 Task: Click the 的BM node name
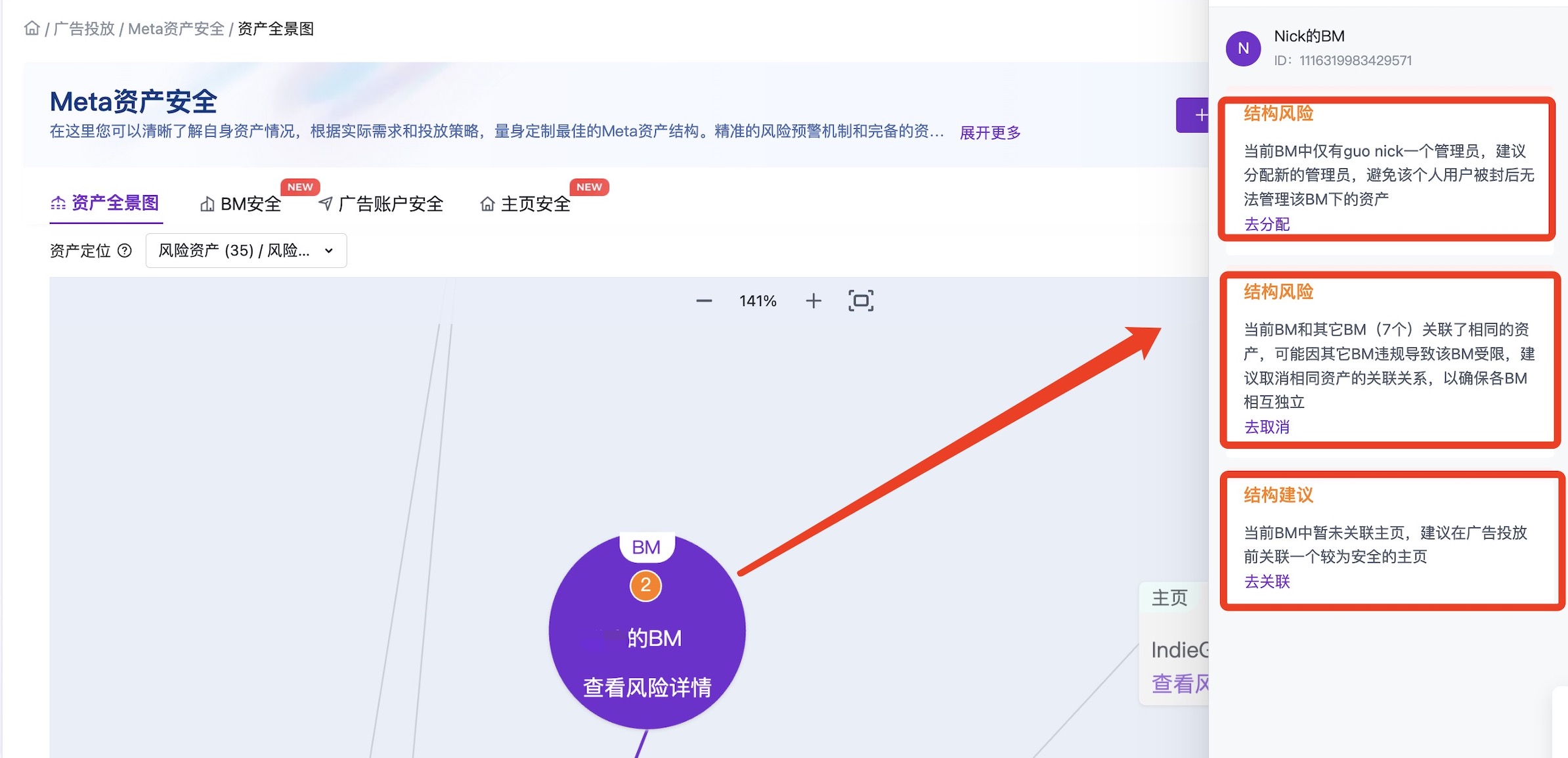coord(654,638)
